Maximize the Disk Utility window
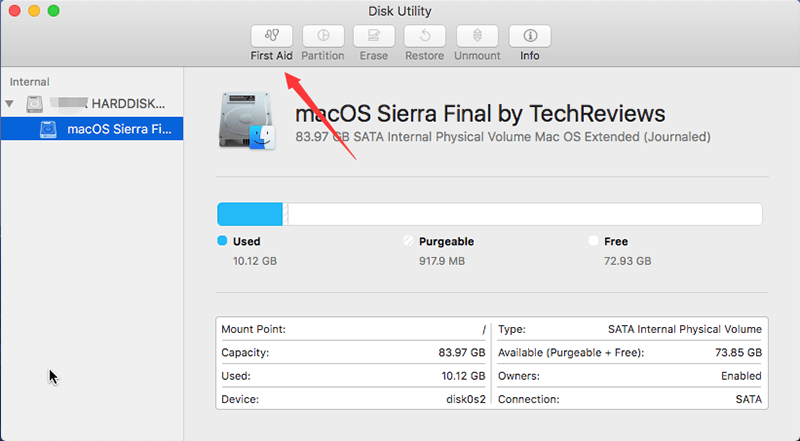 click(54, 11)
